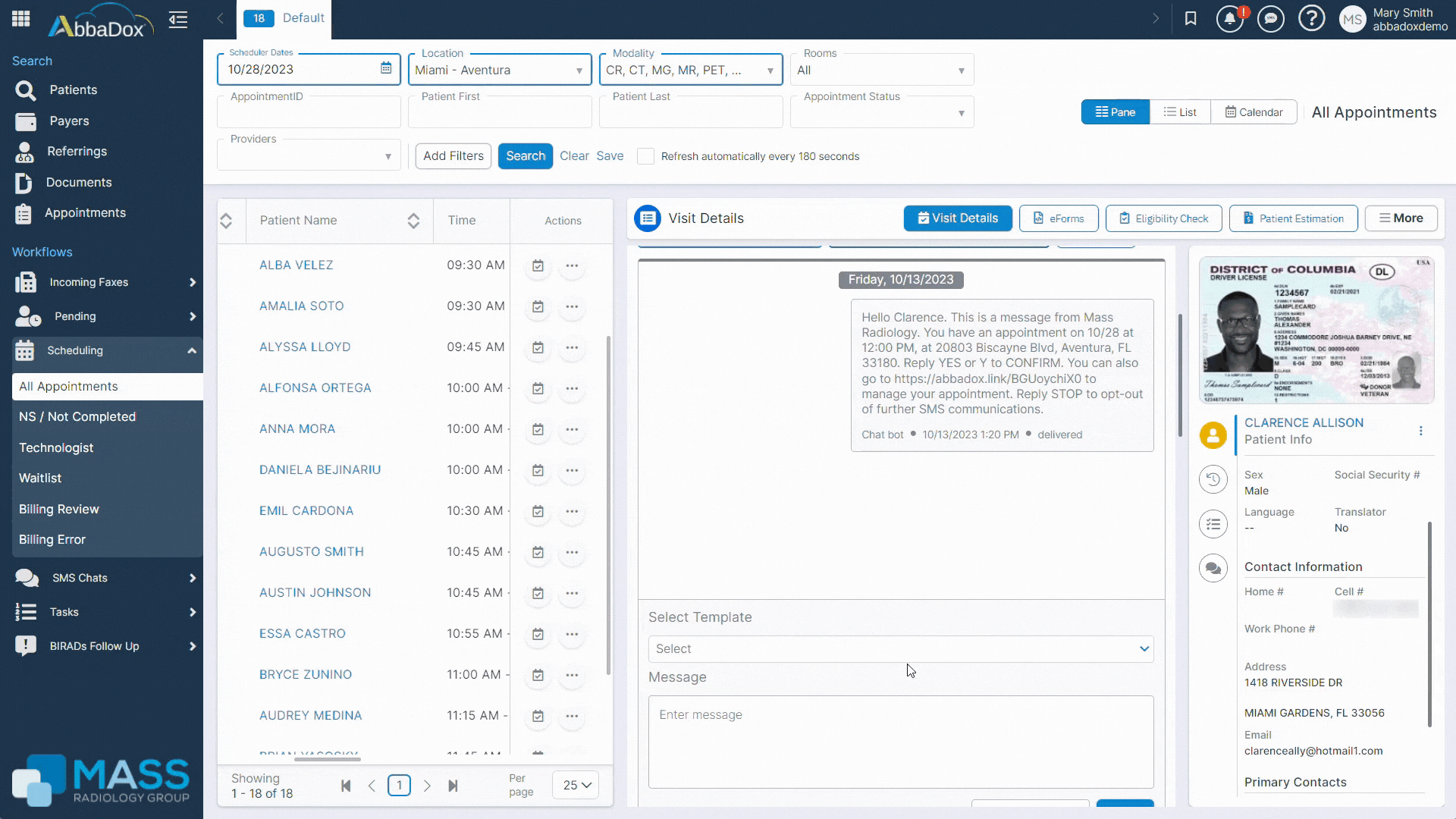1456x819 pixels.
Task: Open the Help question mark icon
Action: (1311, 18)
